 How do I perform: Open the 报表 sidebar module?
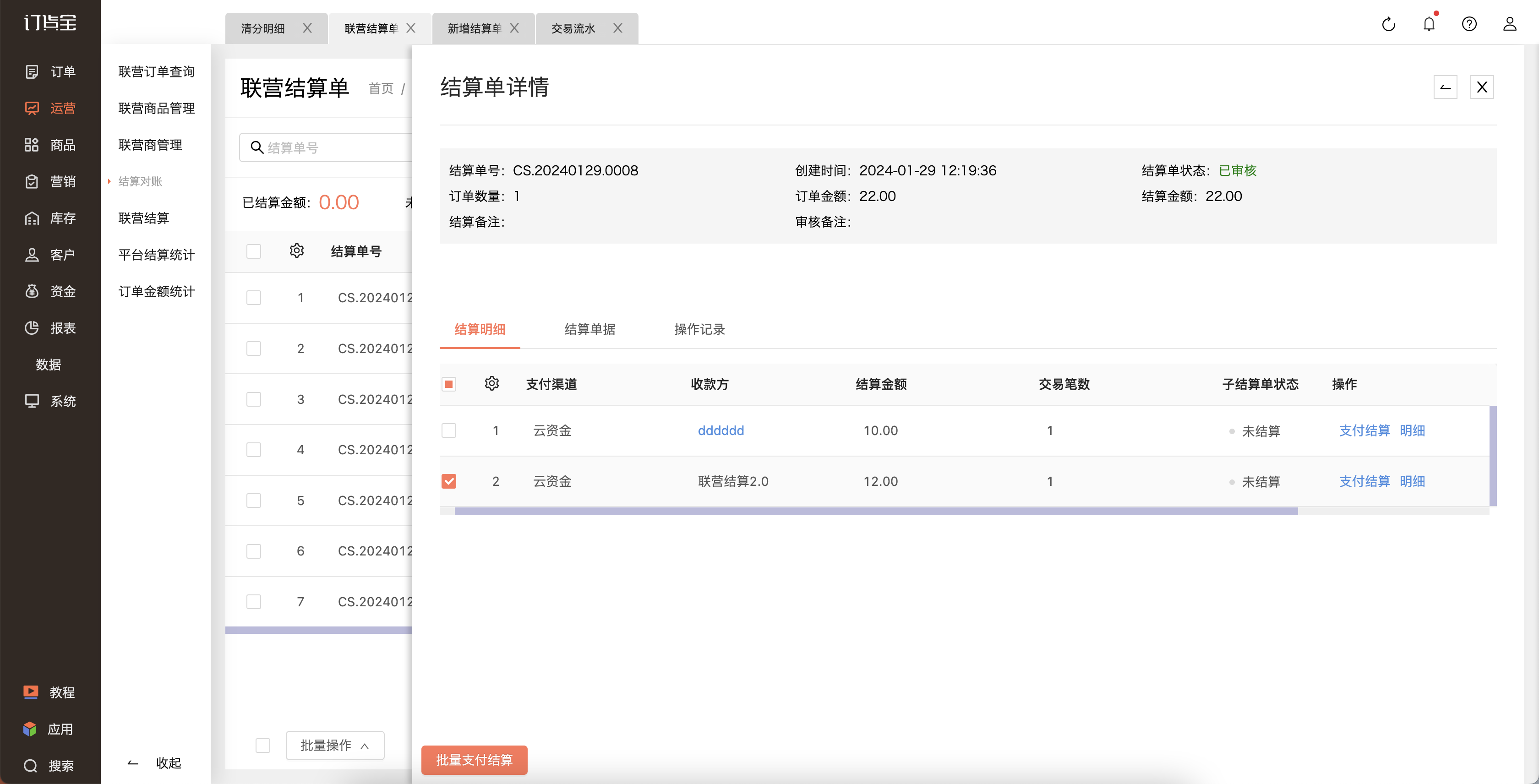pos(50,328)
